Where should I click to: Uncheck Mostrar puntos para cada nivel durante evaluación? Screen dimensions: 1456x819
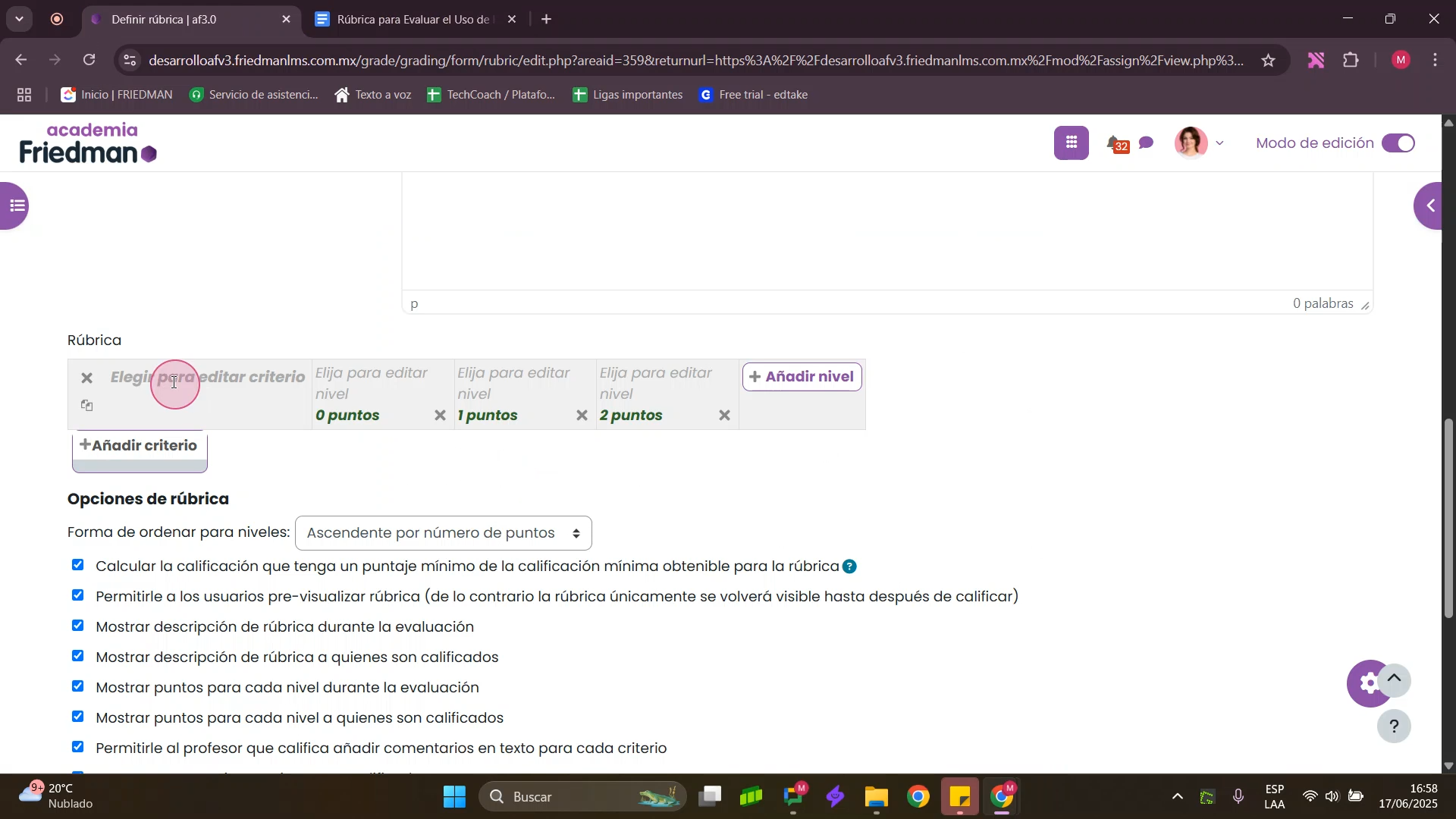pyautogui.click(x=77, y=686)
